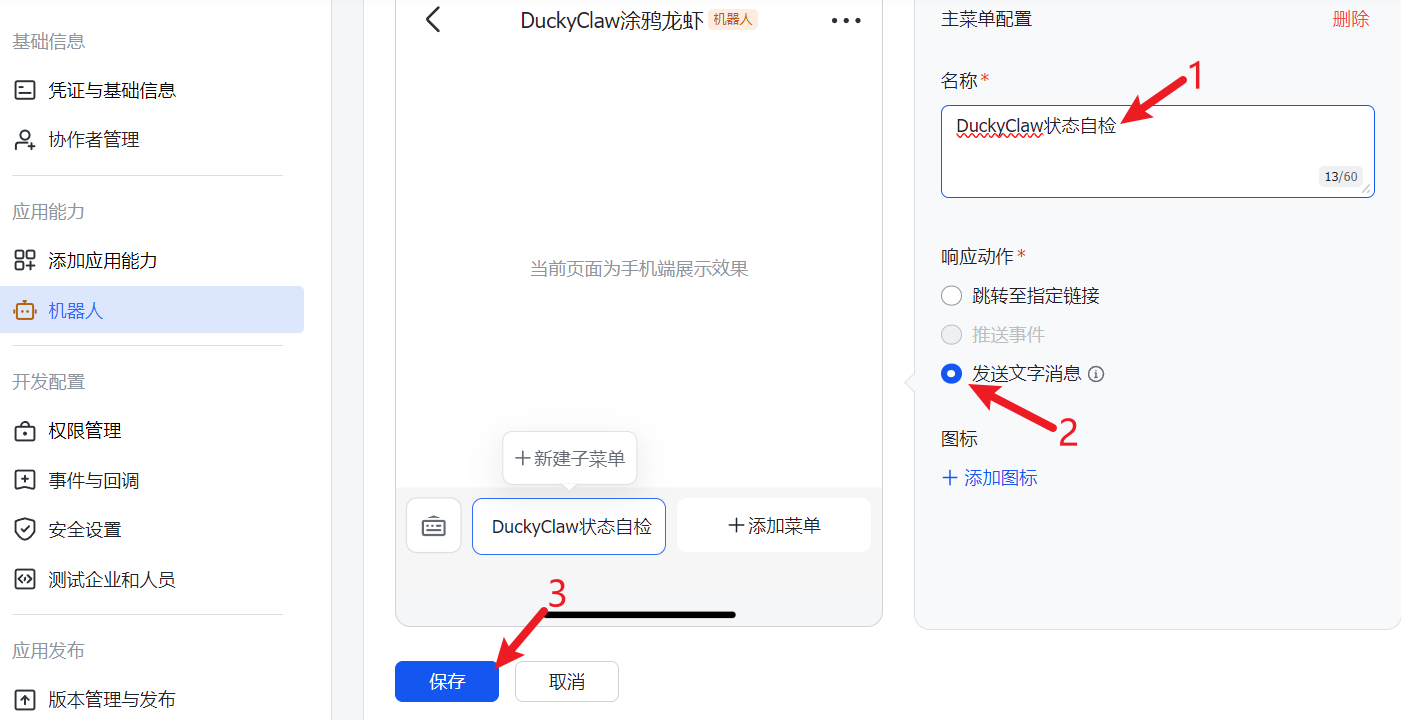Click the credentials and basic info icon

coord(25,90)
